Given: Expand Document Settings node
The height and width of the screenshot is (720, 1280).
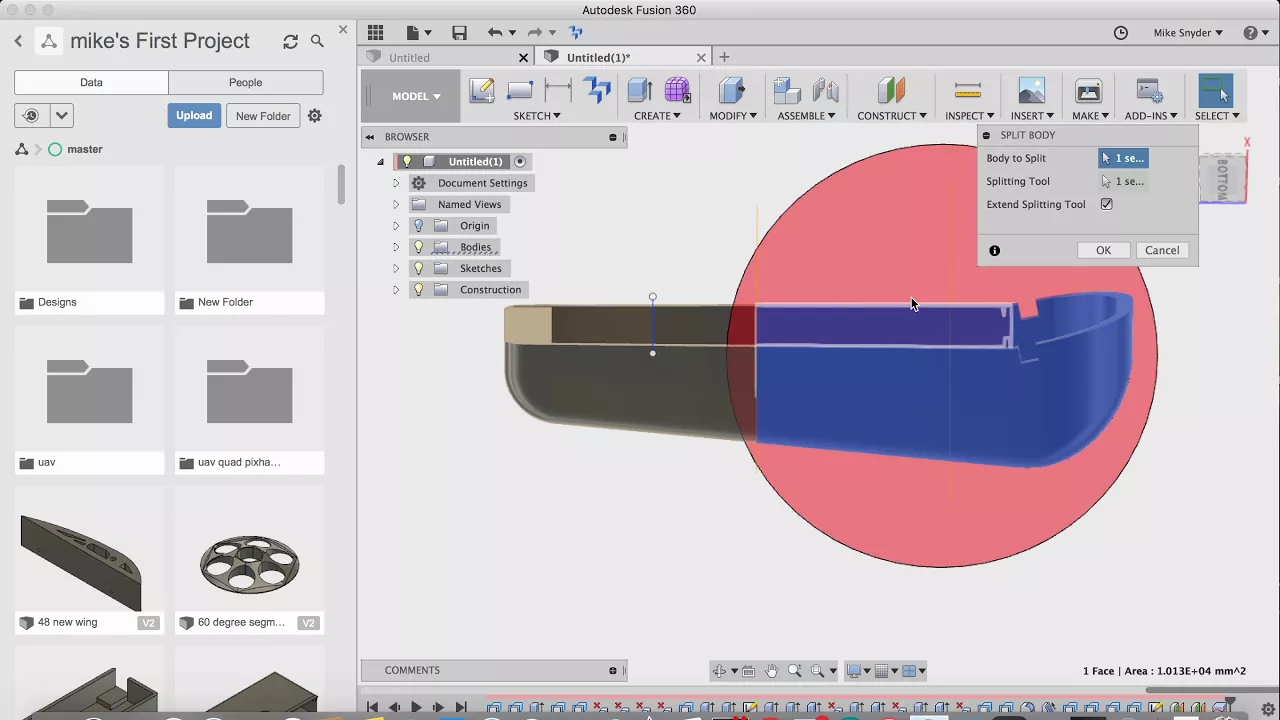Looking at the screenshot, I should 396,183.
